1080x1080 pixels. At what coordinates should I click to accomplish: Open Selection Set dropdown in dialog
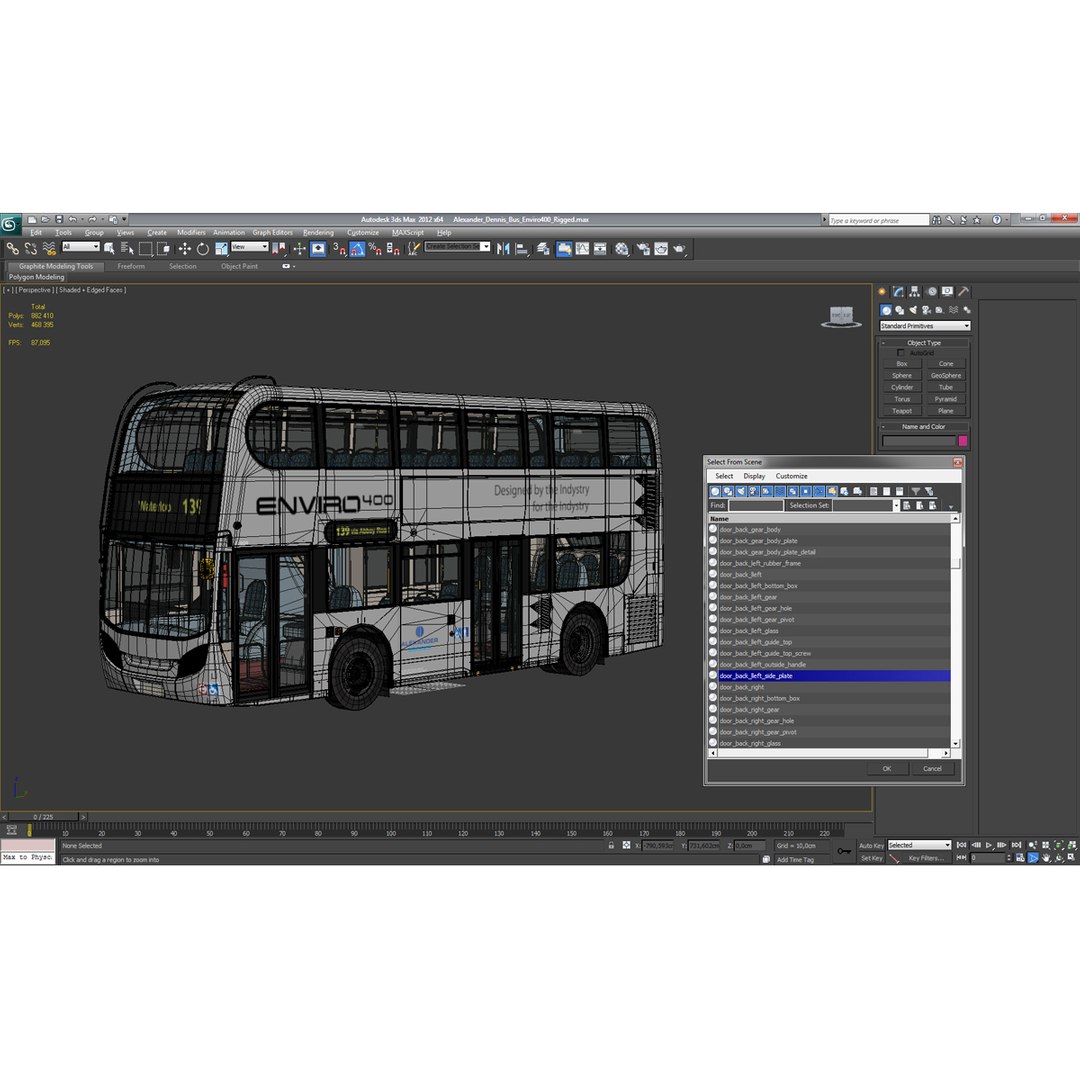895,506
